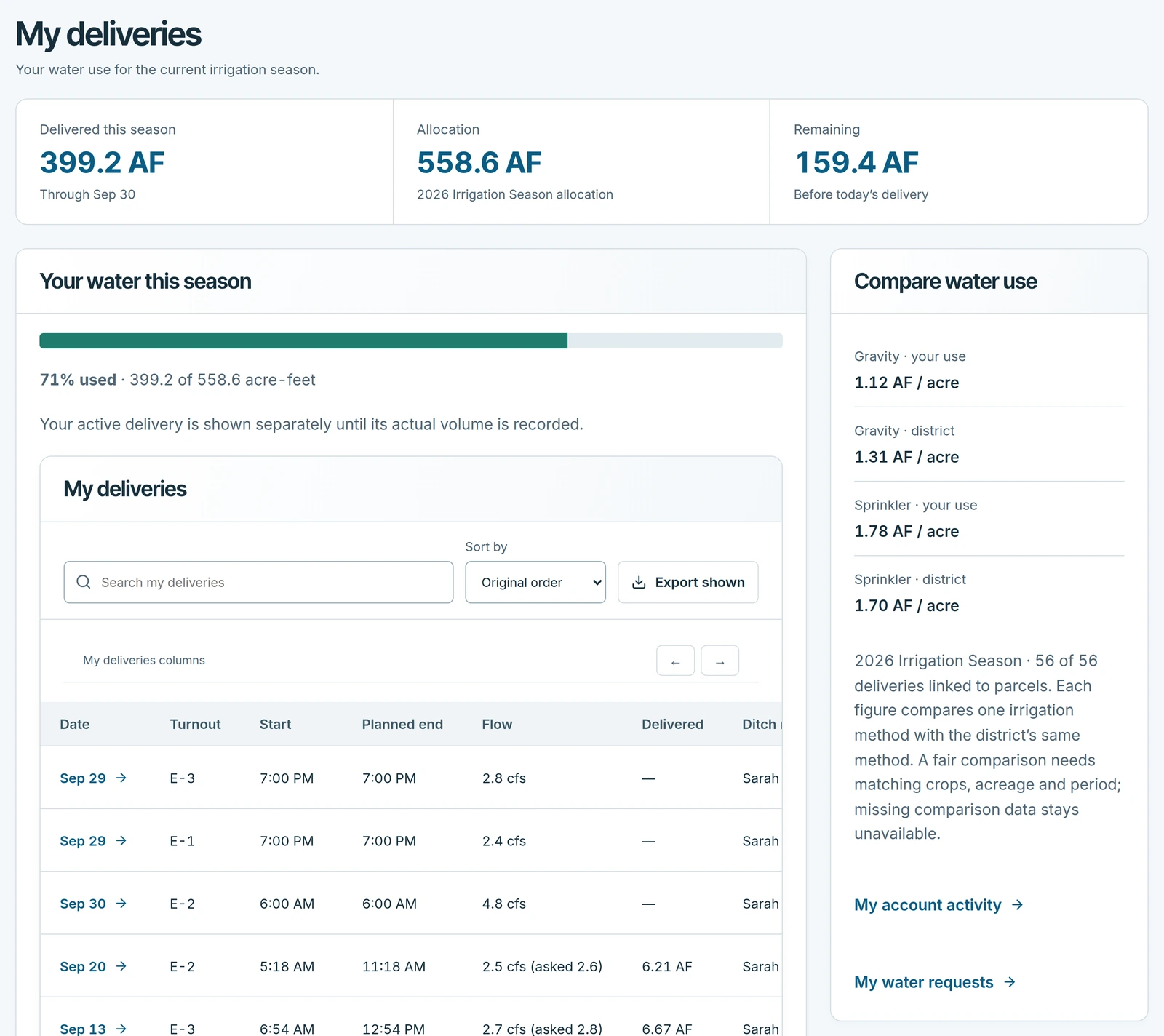Open the Sep 30 delivery details

click(x=93, y=904)
